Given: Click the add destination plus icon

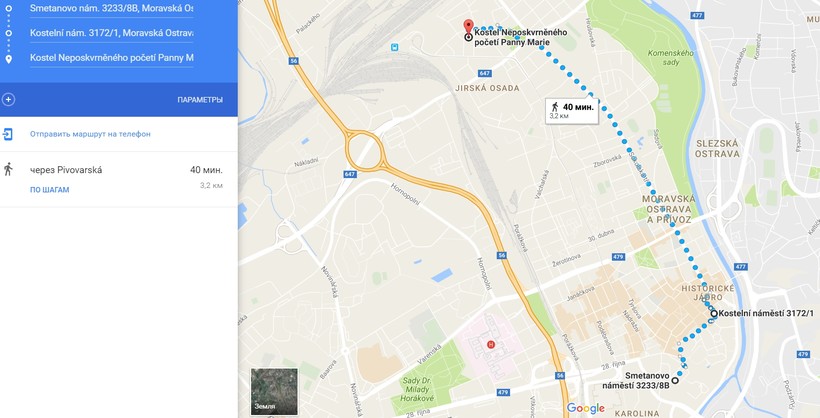Looking at the screenshot, I should coord(8,99).
